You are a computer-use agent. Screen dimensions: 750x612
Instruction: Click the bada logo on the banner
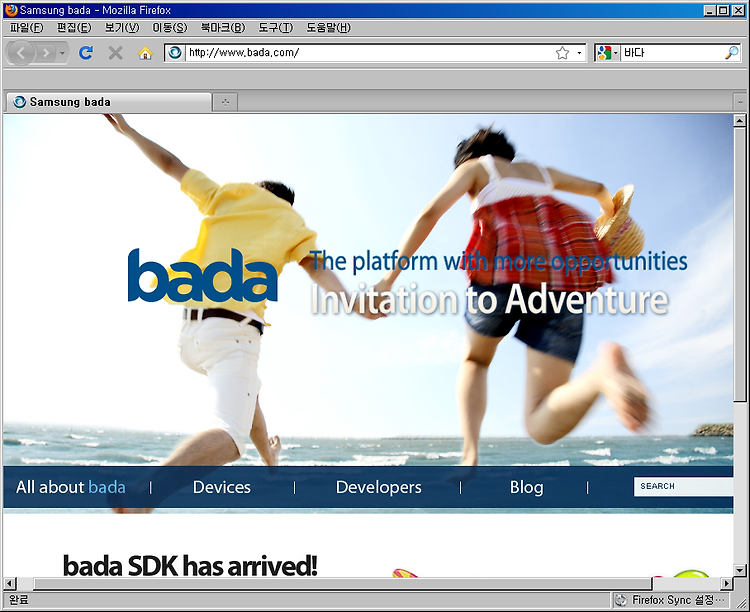202,276
